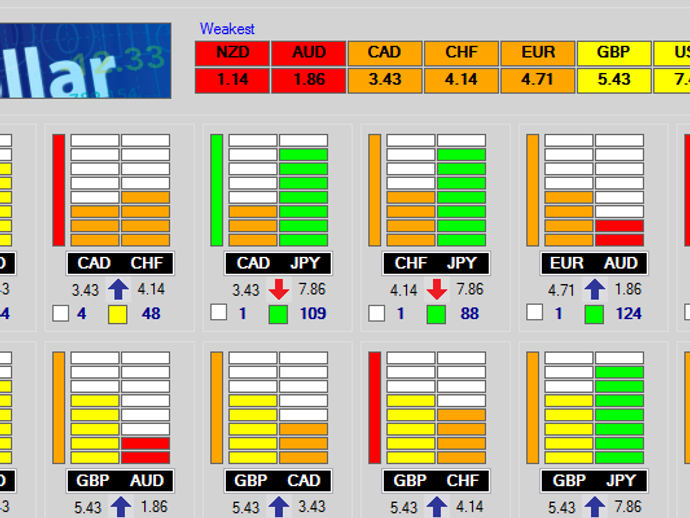Click the CHF JPY pair label
690x518 pixels.
pos(436,263)
